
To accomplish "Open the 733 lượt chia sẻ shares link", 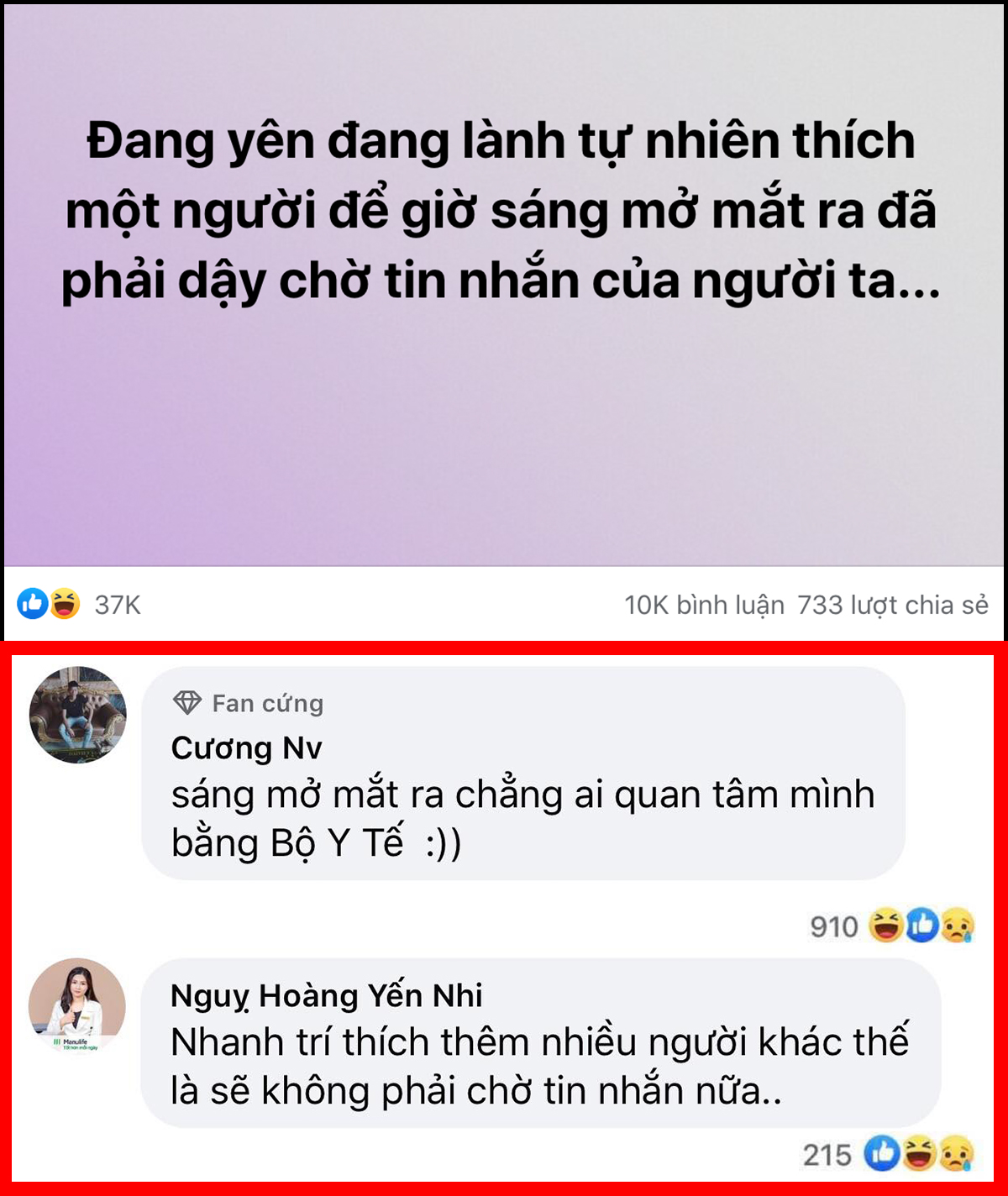I will pos(893,605).
